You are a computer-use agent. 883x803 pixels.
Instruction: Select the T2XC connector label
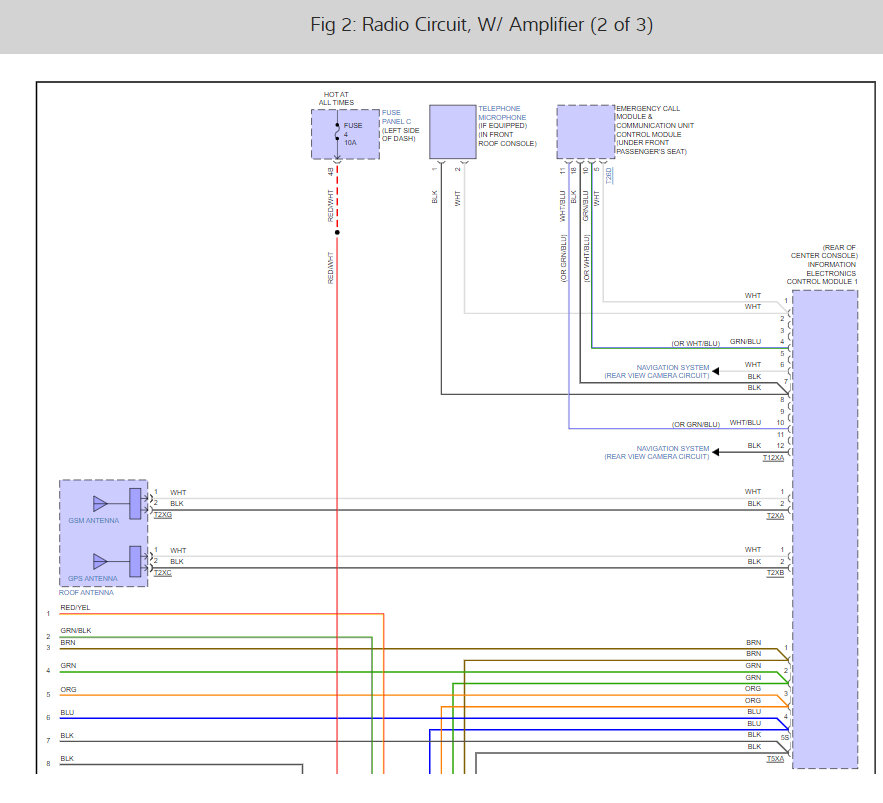click(163, 572)
